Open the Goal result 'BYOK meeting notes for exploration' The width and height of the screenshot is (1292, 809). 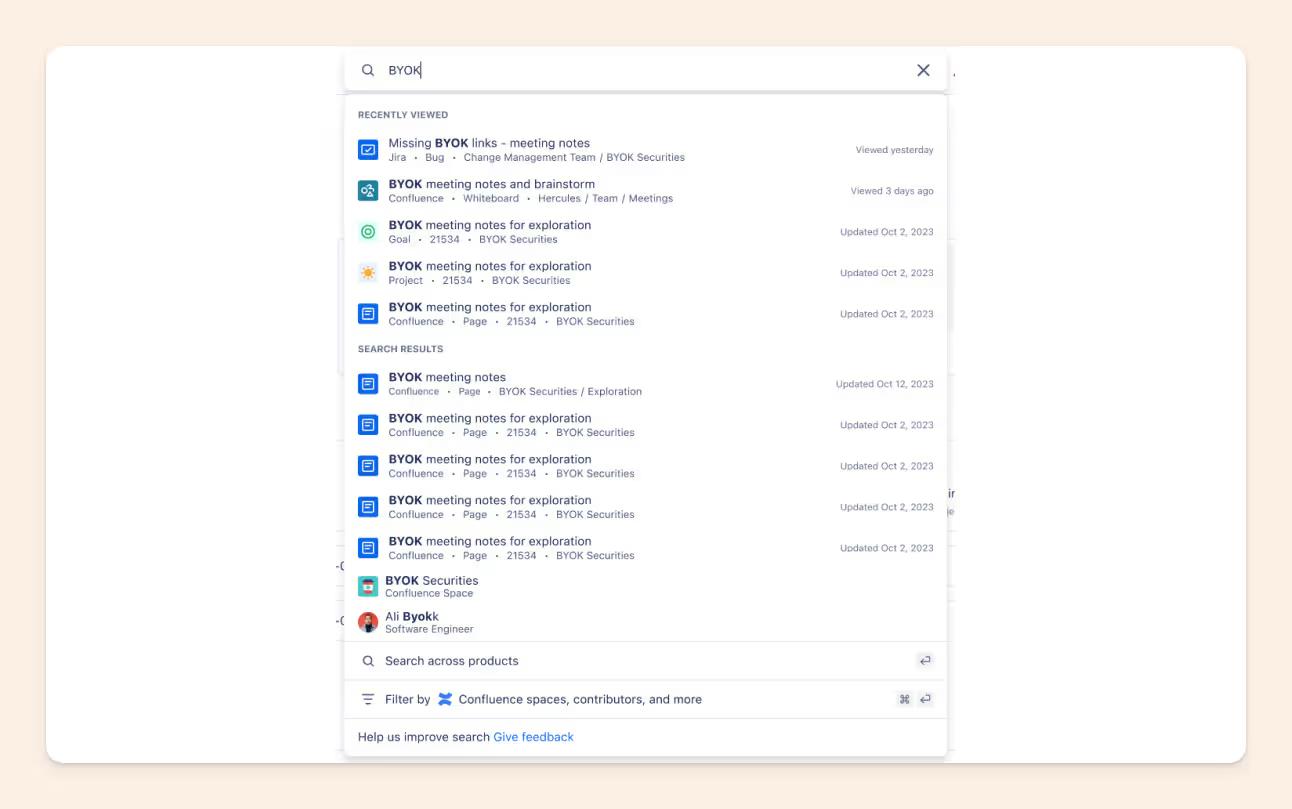(x=645, y=232)
